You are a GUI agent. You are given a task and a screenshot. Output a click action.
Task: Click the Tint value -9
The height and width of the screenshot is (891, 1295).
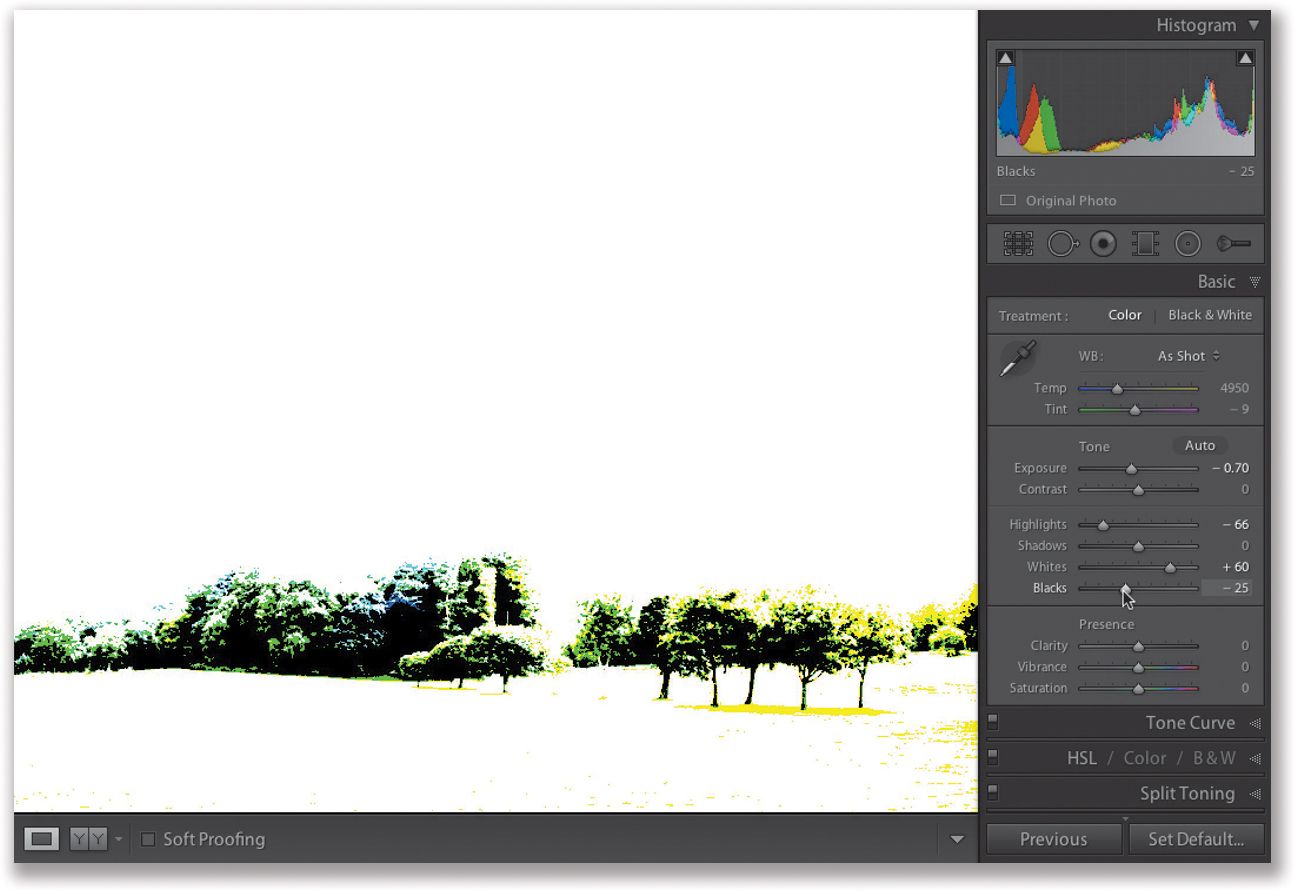pyautogui.click(x=1239, y=409)
